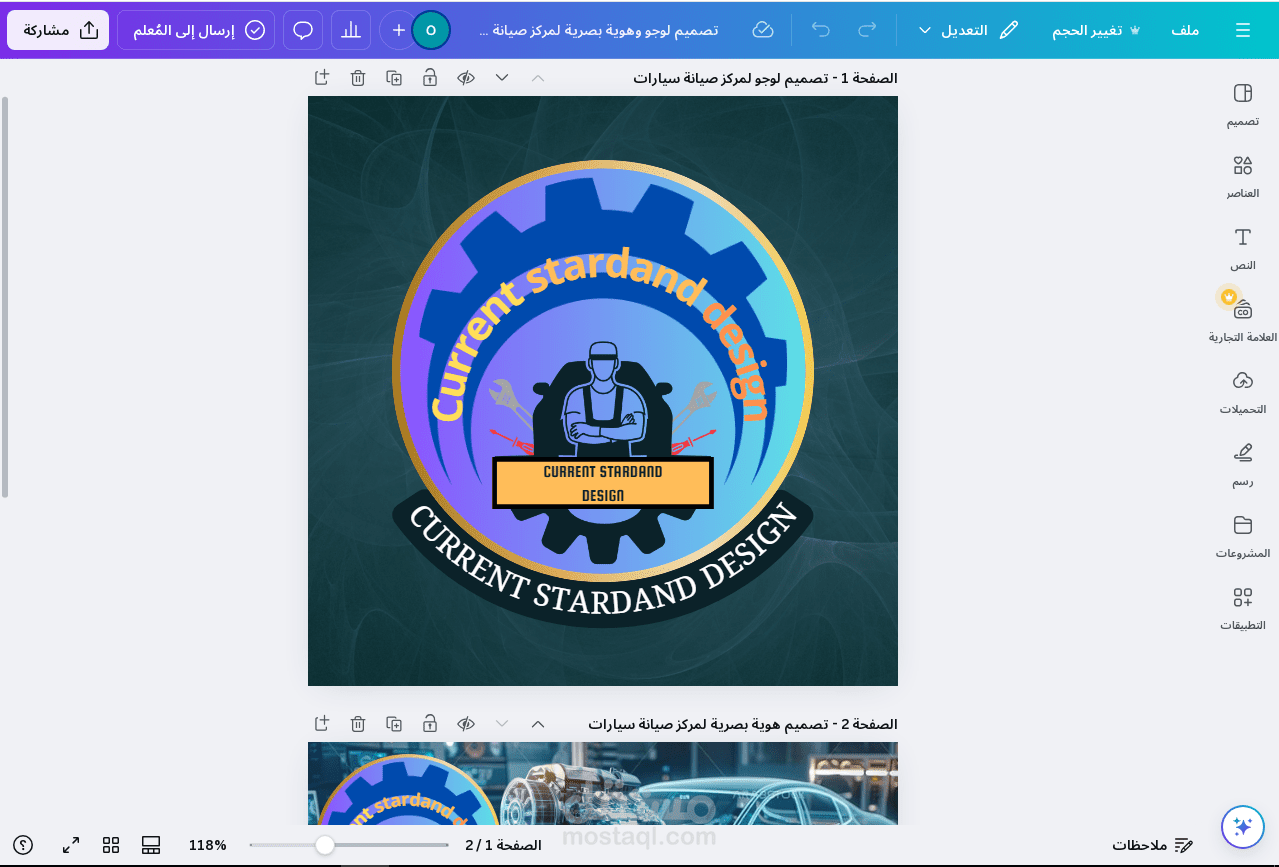Click the undo arrow
Image resolution: width=1279 pixels, height=867 pixels.
point(821,30)
